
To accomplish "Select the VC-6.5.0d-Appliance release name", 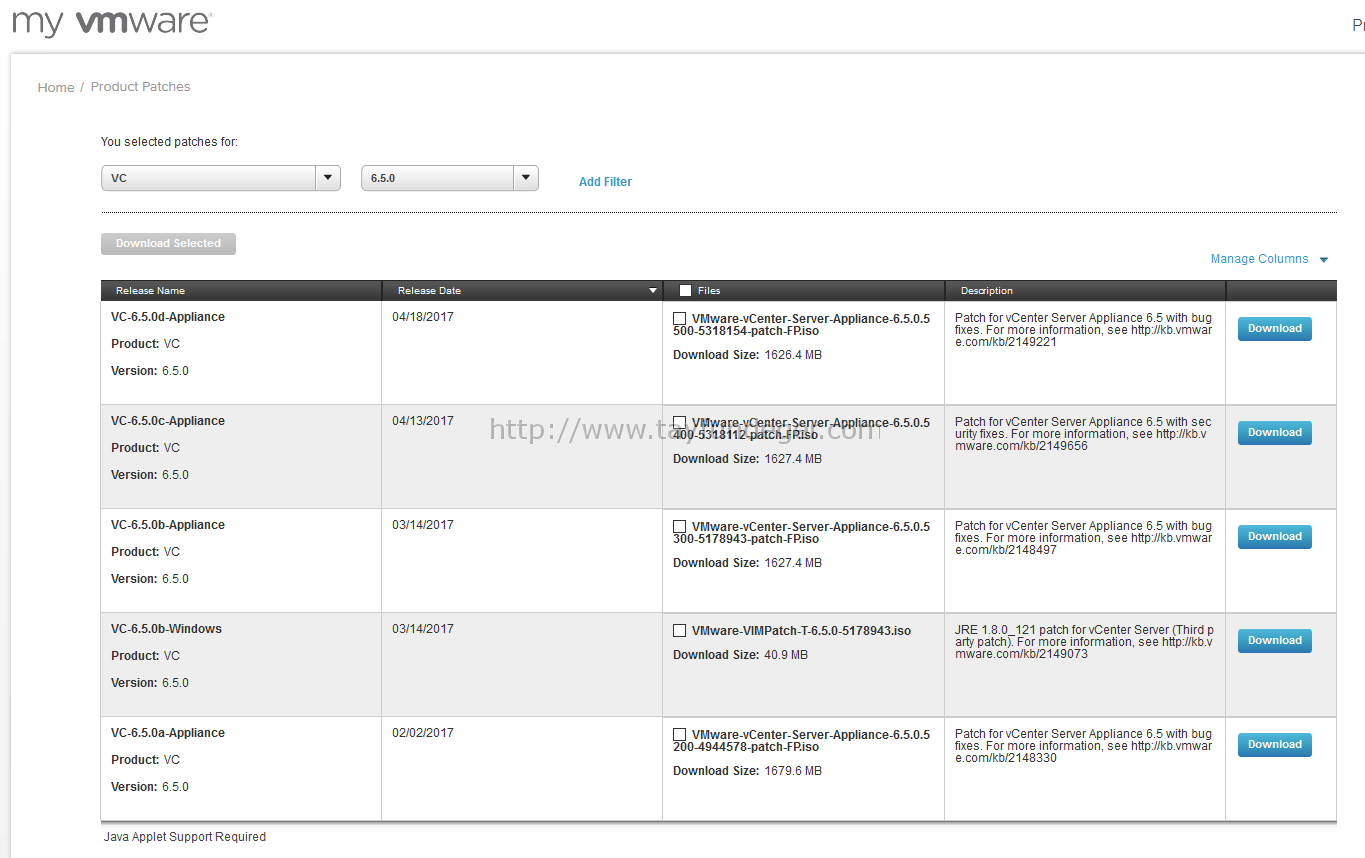I will 168,317.
